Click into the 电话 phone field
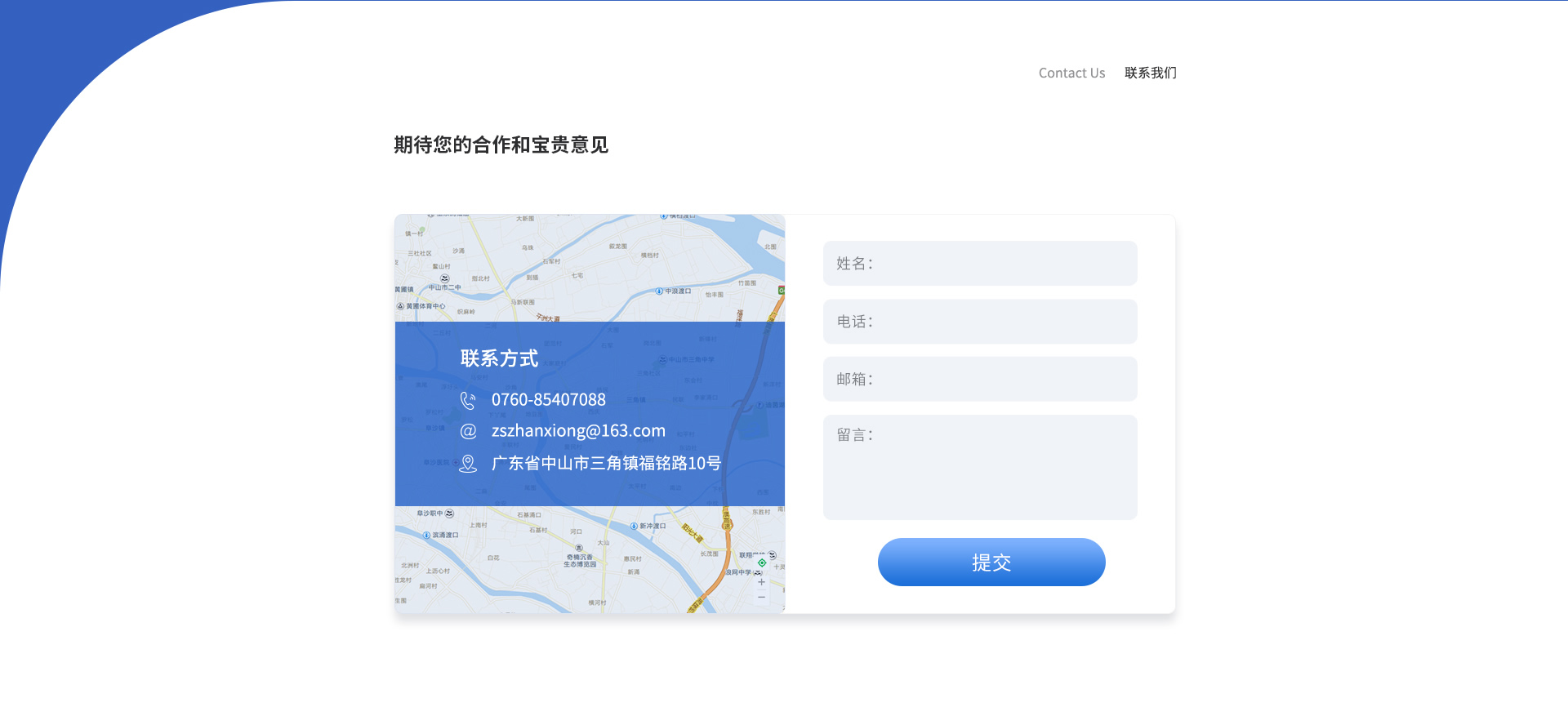The height and width of the screenshot is (716, 1568). click(980, 322)
